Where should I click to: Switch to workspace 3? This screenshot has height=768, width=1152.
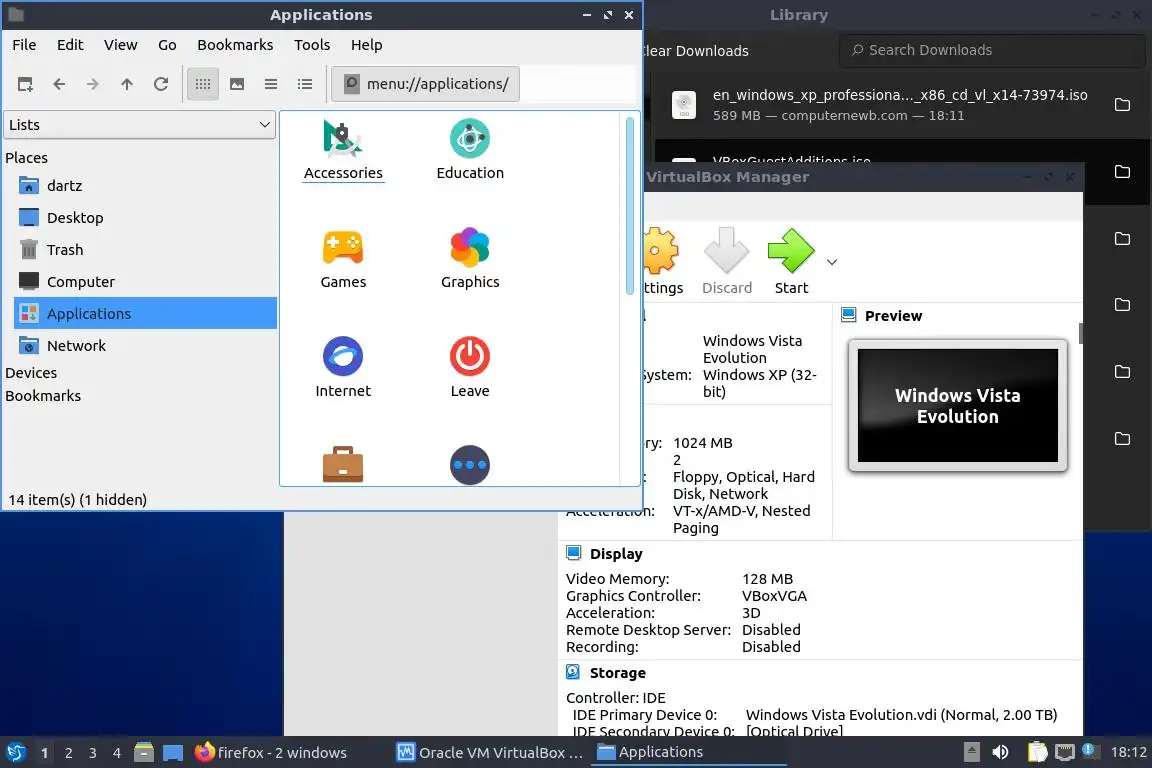[93, 753]
